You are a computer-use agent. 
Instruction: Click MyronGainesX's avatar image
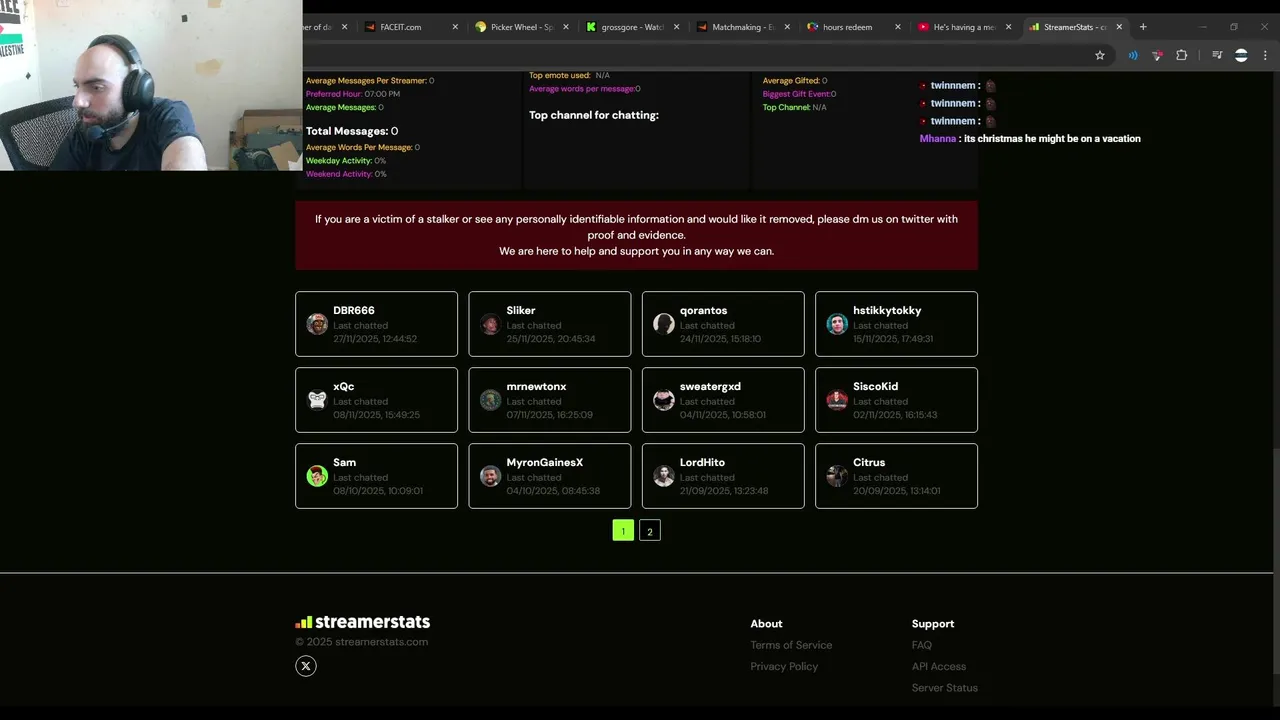pos(490,476)
